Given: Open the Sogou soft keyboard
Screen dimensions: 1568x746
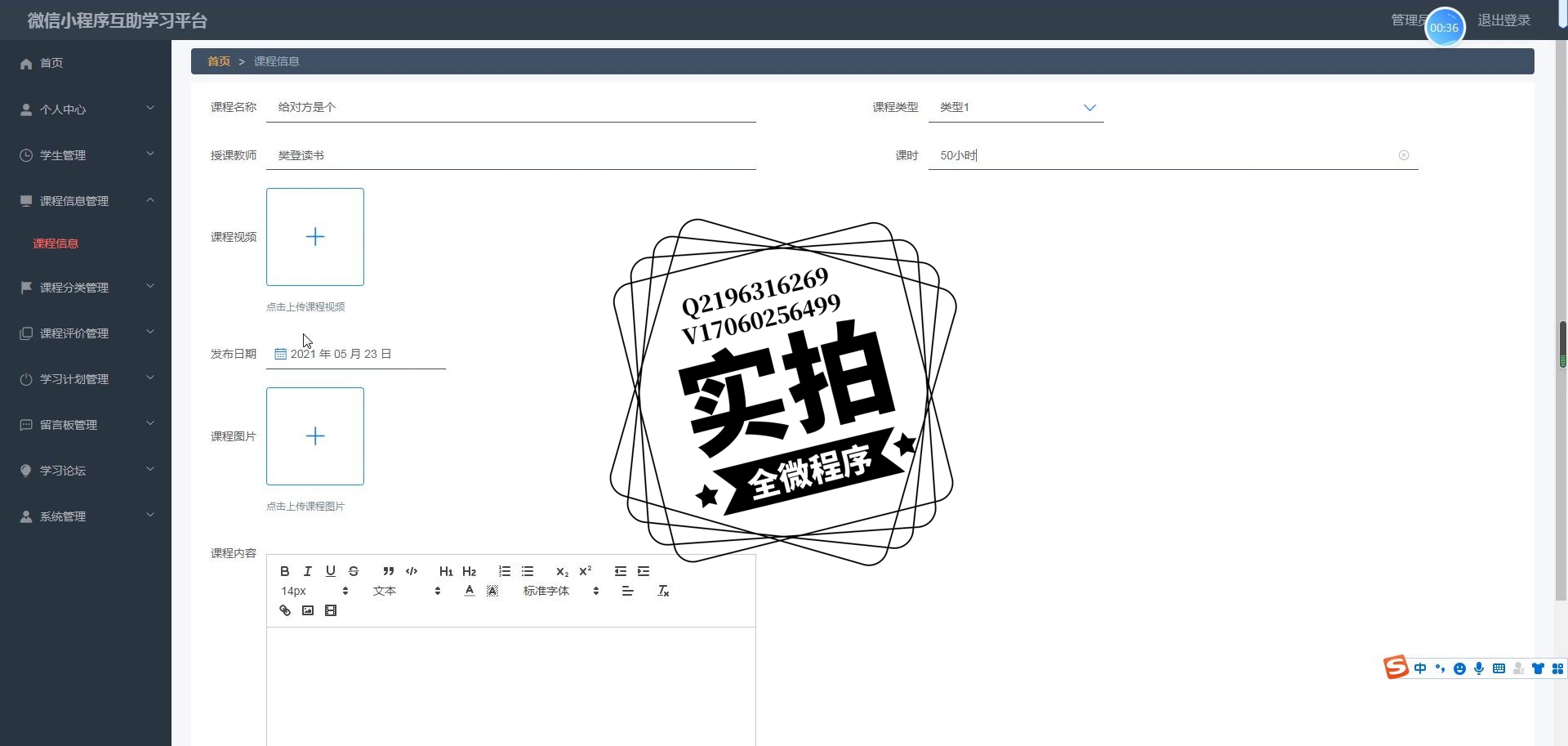Looking at the screenshot, I should coord(1499,668).
